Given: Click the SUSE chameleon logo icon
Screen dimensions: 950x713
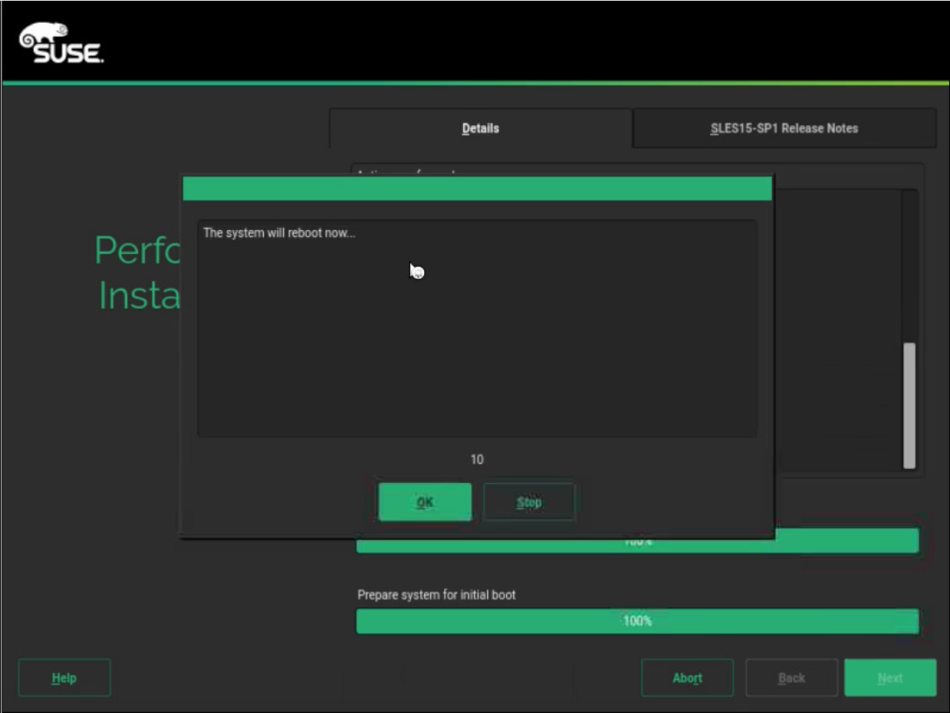Looking at the screenshot, I should (43, 35).
